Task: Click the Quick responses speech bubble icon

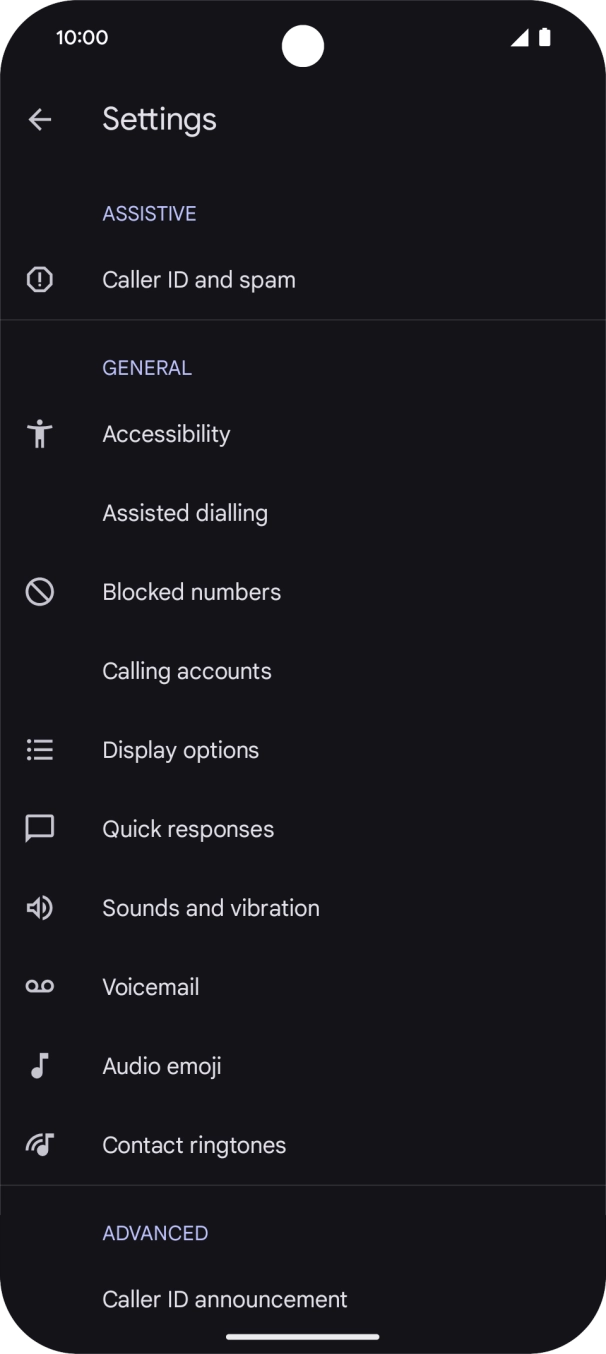Action: [x=39, y=828]
